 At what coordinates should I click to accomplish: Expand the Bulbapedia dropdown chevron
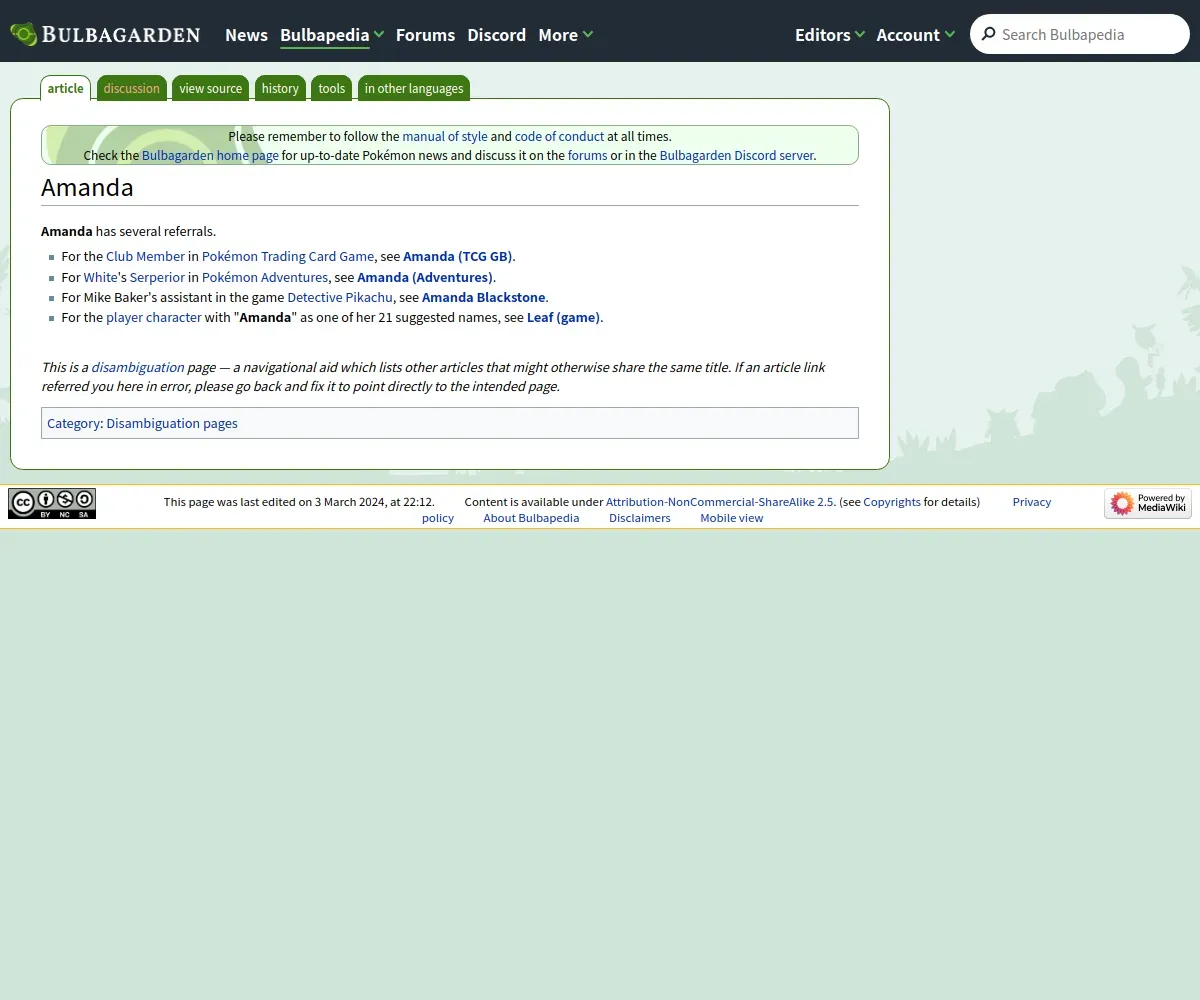[x=379, y=35]
